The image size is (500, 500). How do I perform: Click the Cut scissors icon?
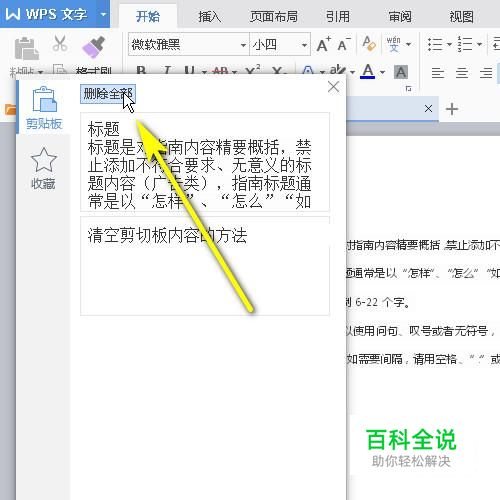(x=60, y=44)
